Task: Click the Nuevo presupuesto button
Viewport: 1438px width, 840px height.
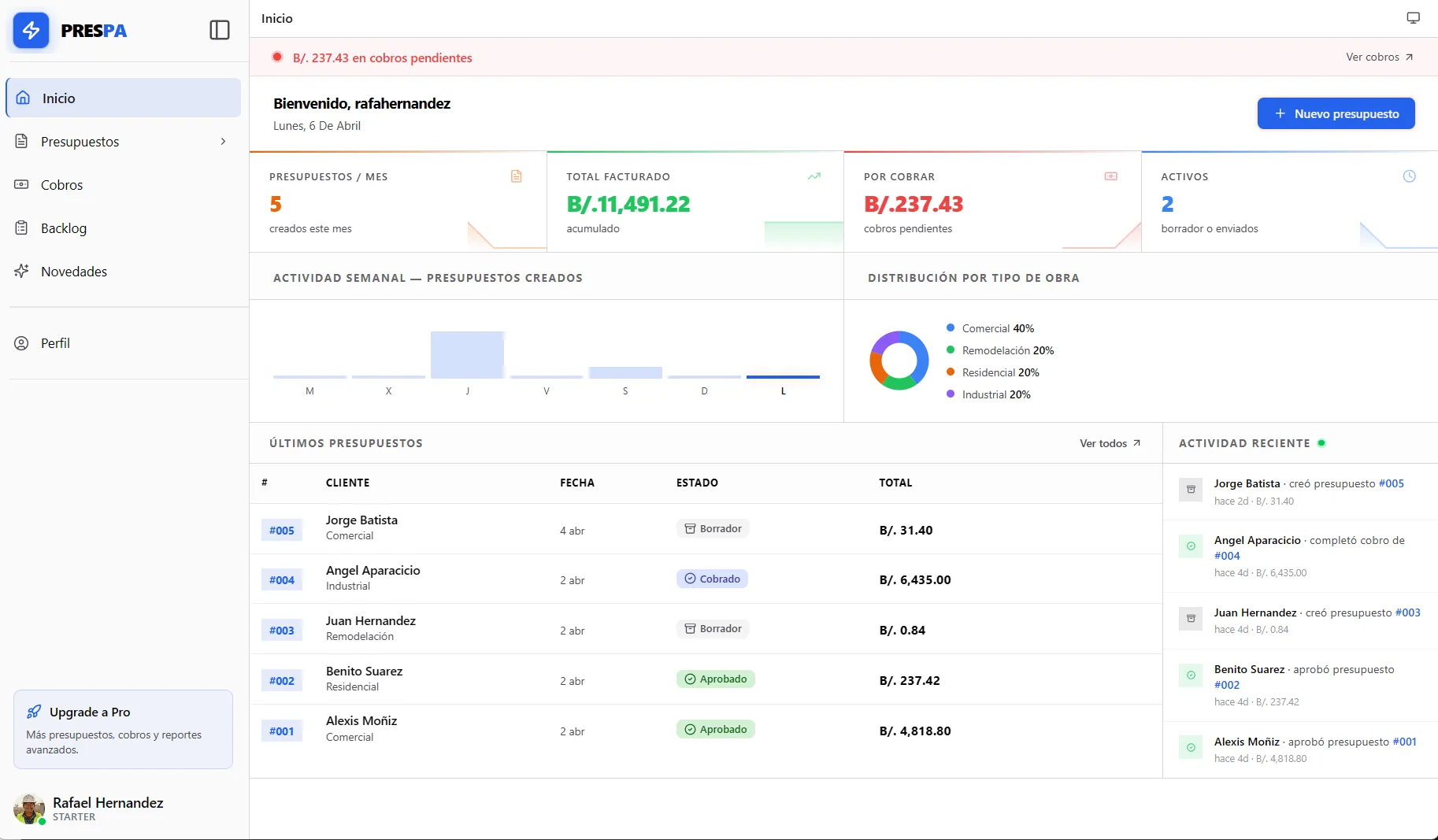Action: pos(1336,113)
